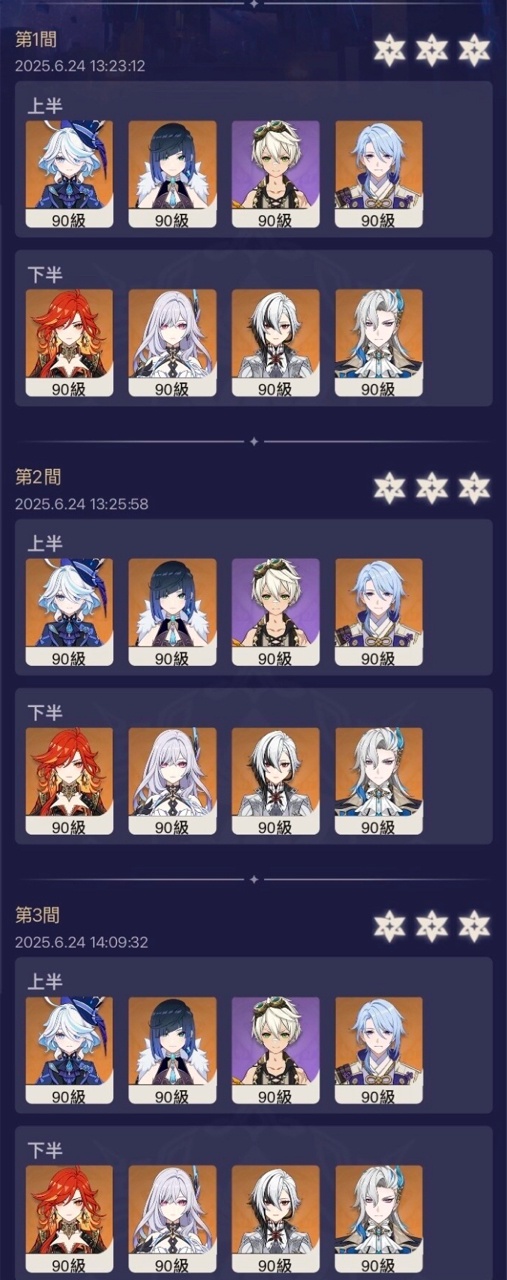The height and width of the screenshot is (1280, 507).
Task: Click the third star icon of 第2間
Action: click(474, 488)
